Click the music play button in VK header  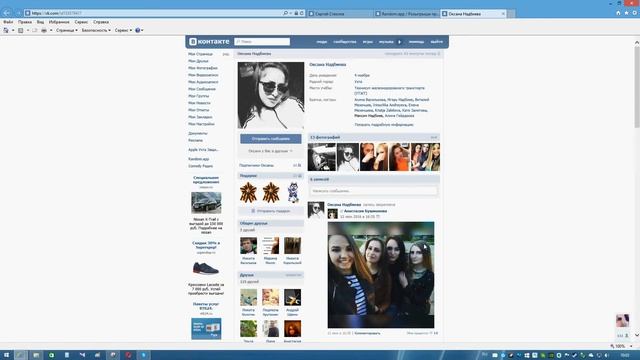[x=400, y=42]
